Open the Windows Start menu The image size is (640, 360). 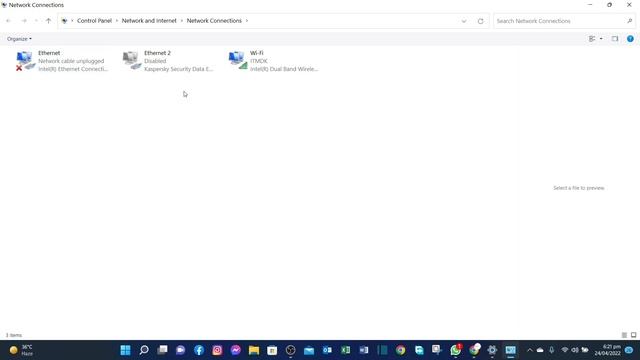click(125, 350)
